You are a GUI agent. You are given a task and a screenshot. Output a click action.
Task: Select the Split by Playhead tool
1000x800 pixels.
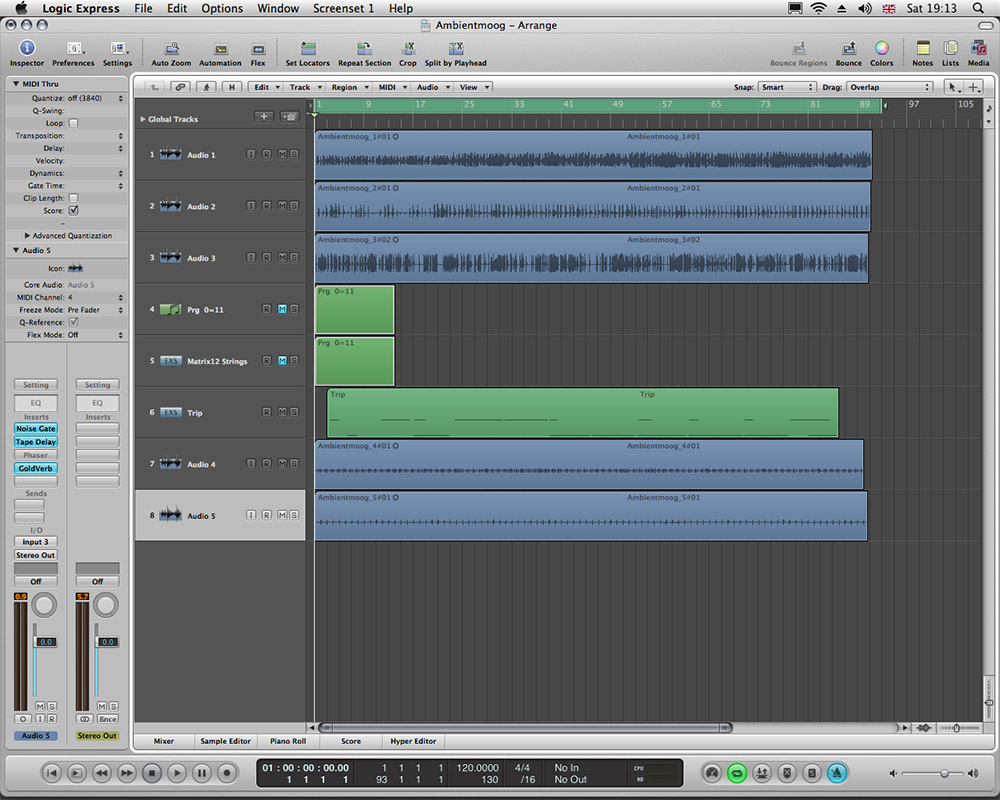[x=455, y=48]
